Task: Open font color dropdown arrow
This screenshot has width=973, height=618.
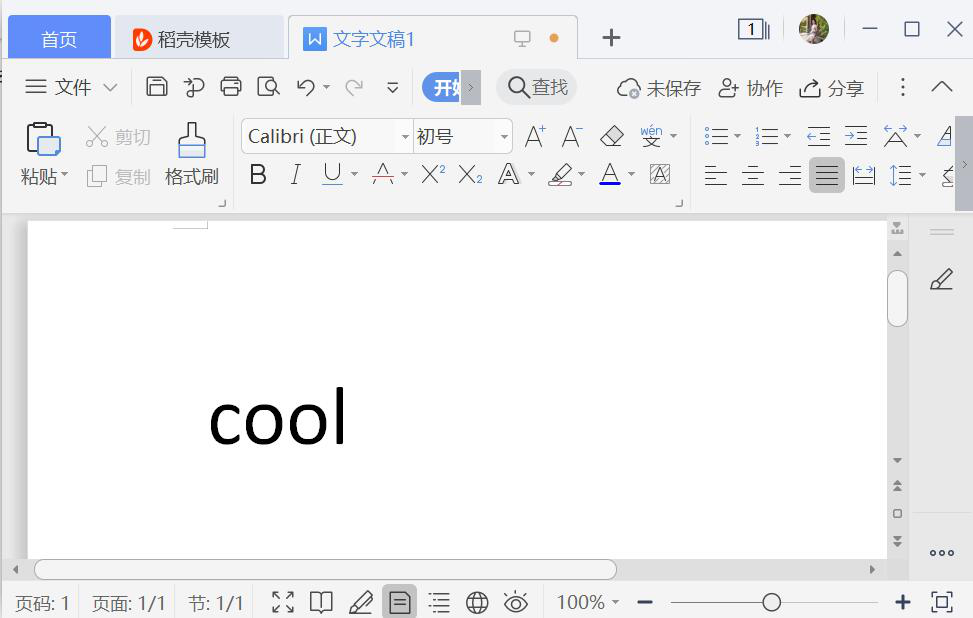Action: point(632,174)
